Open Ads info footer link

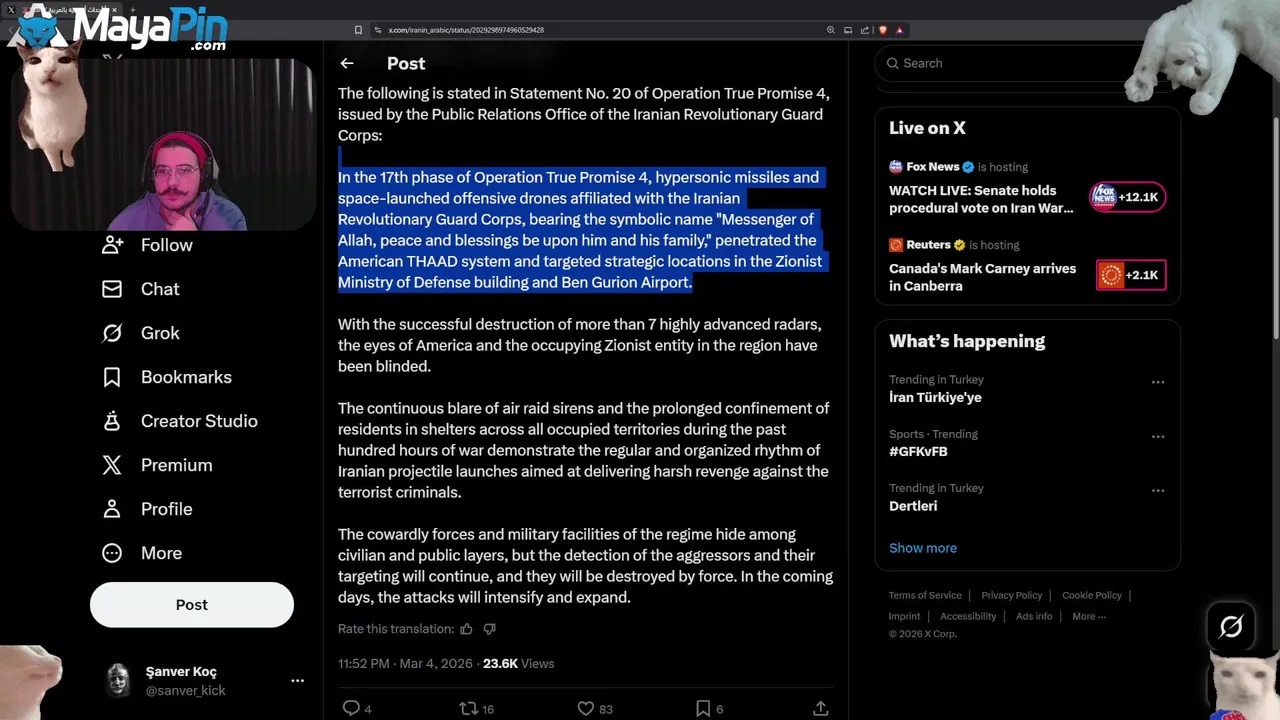[1034, 616]
